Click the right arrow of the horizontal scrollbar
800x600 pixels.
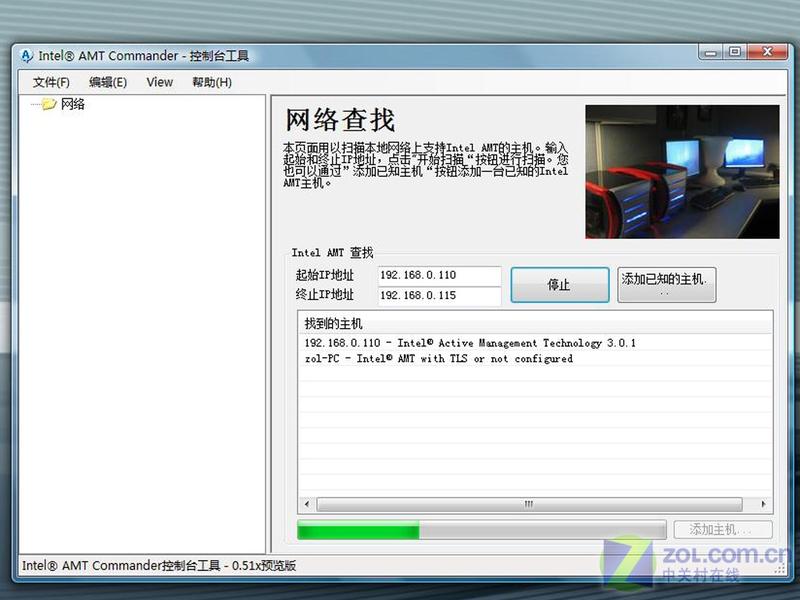[763, 504]
